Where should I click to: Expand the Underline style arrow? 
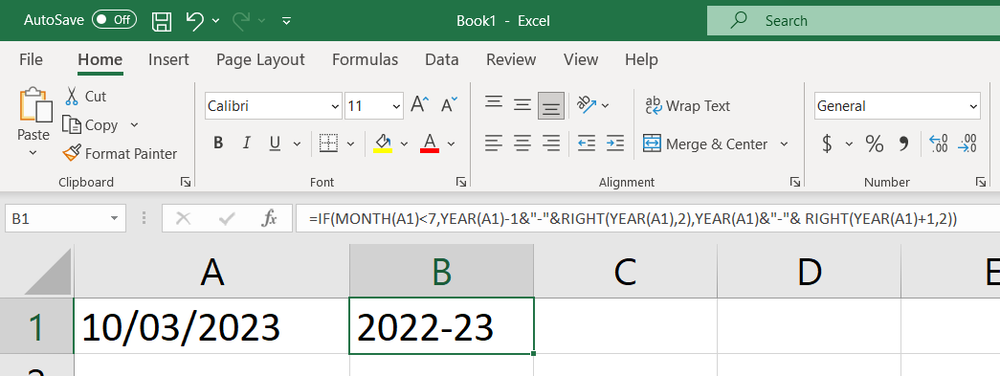click(x=297, y=143)
